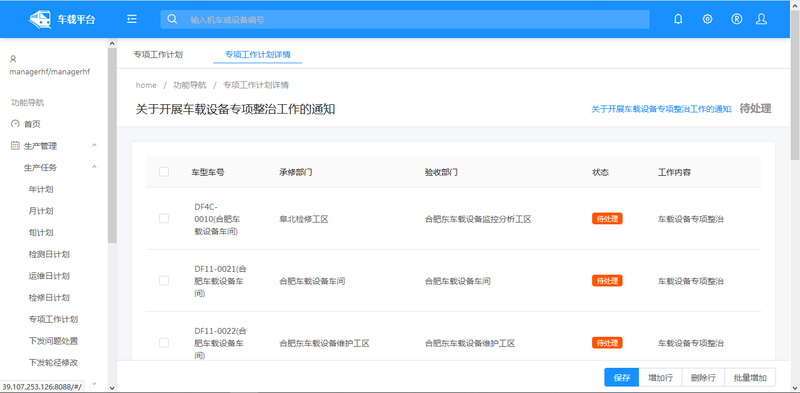This screenshot has height=393, width=800.
Task: Open the settings gear icon
Action: (707, 19)
